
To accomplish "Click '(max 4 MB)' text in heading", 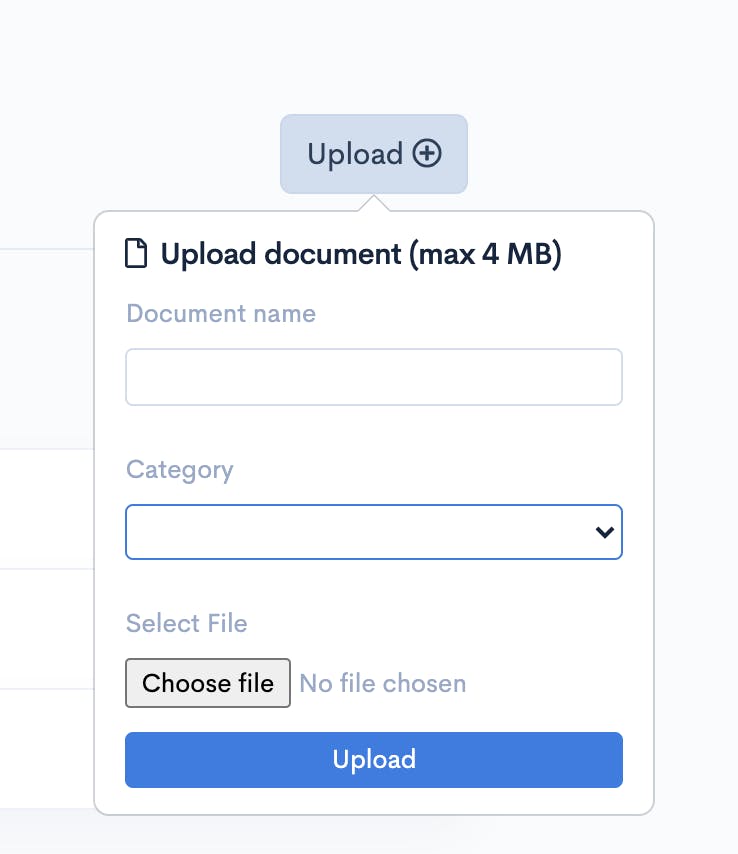I will click(x=485, y=254).
